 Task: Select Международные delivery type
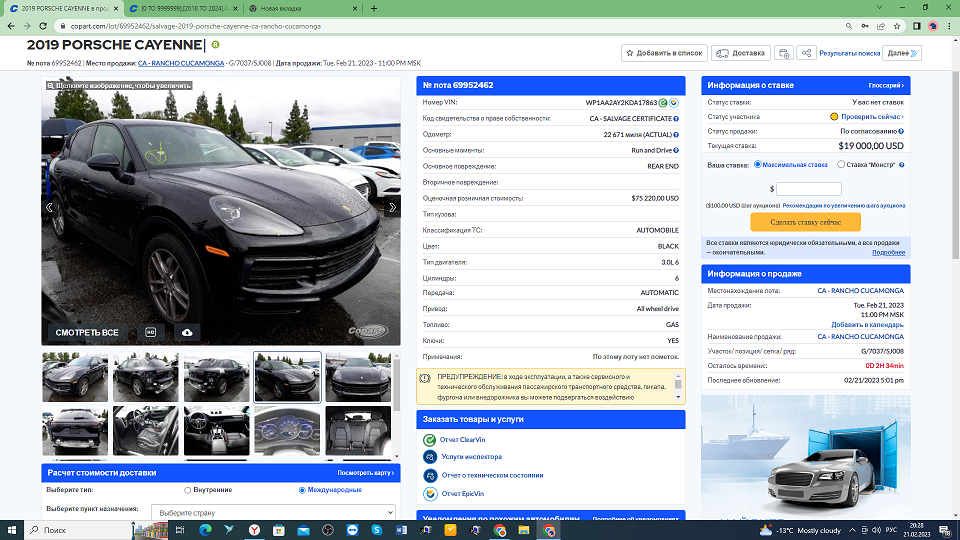302,490
